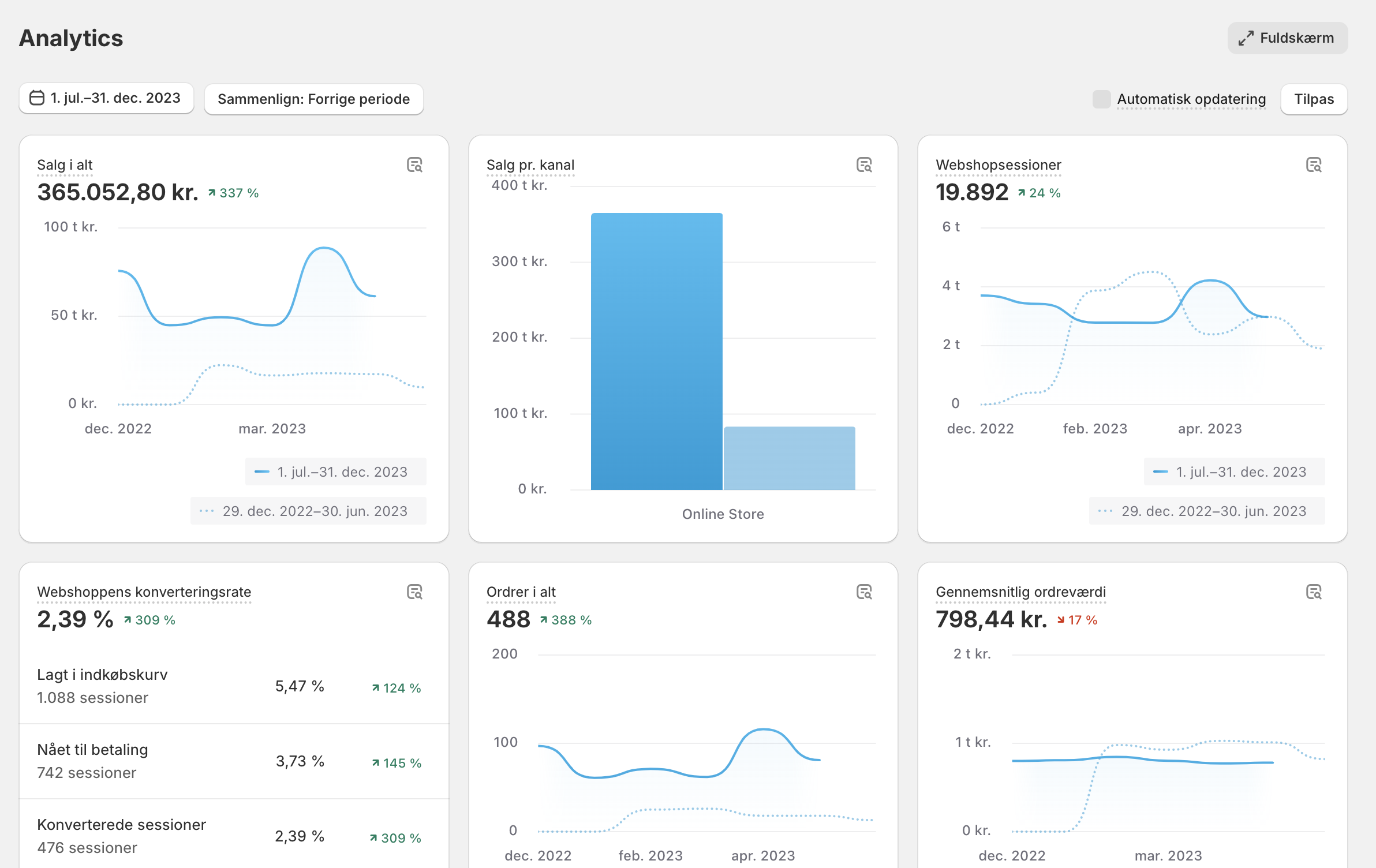Click the light blue comparison bar
1376x868 pixels.
point(789,458)
